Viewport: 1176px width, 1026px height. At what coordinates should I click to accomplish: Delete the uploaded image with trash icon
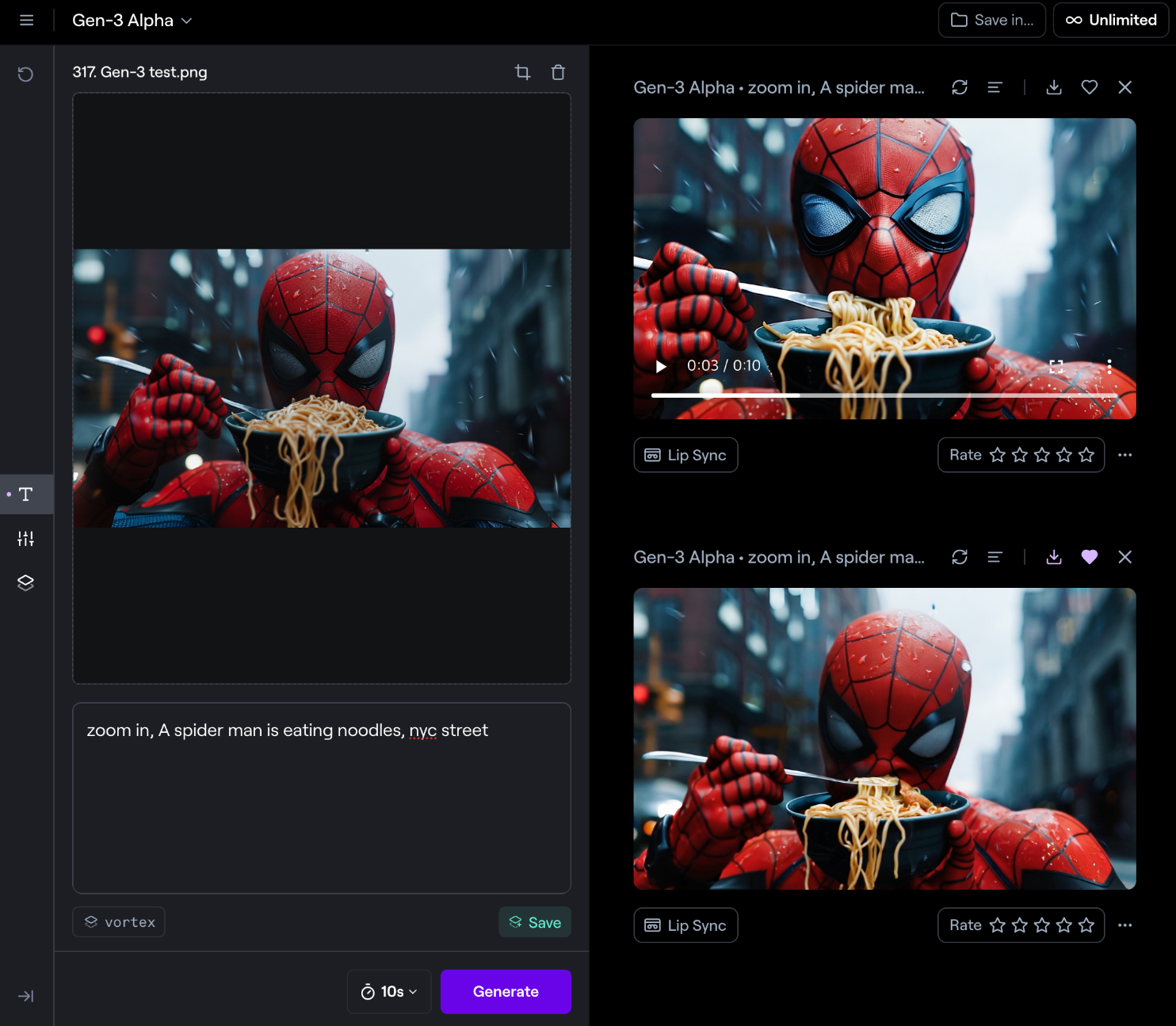(x=558, y=72)
